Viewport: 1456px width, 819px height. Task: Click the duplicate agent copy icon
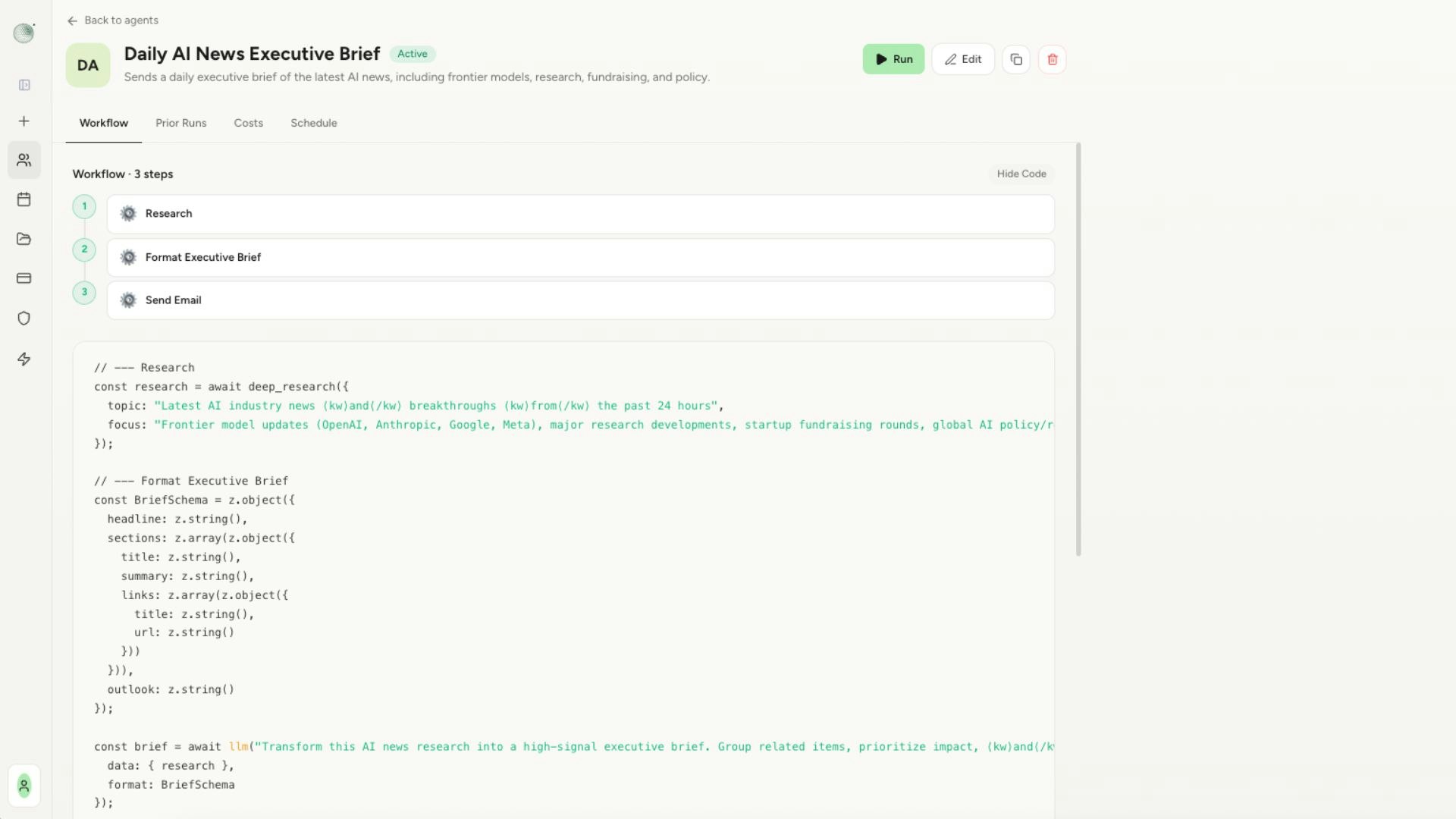click(x=1016, y=59)
